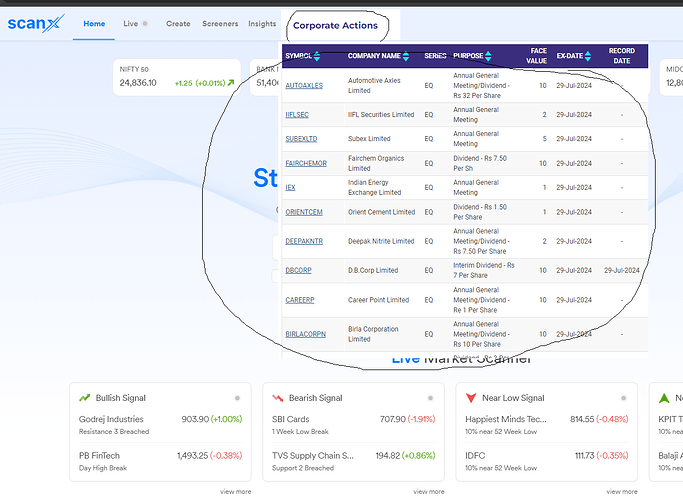View more under Near Low Signal card

(622, 491)
